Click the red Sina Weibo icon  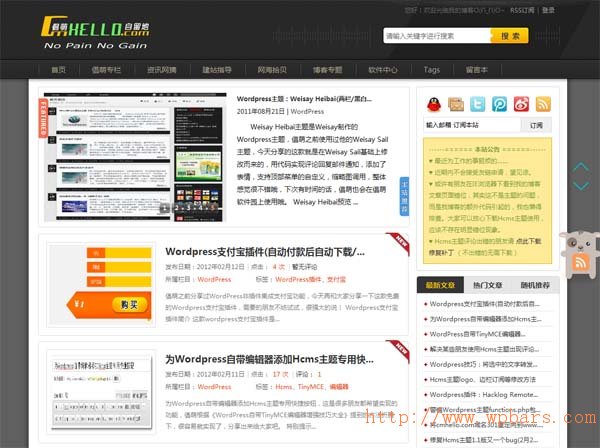521,104
